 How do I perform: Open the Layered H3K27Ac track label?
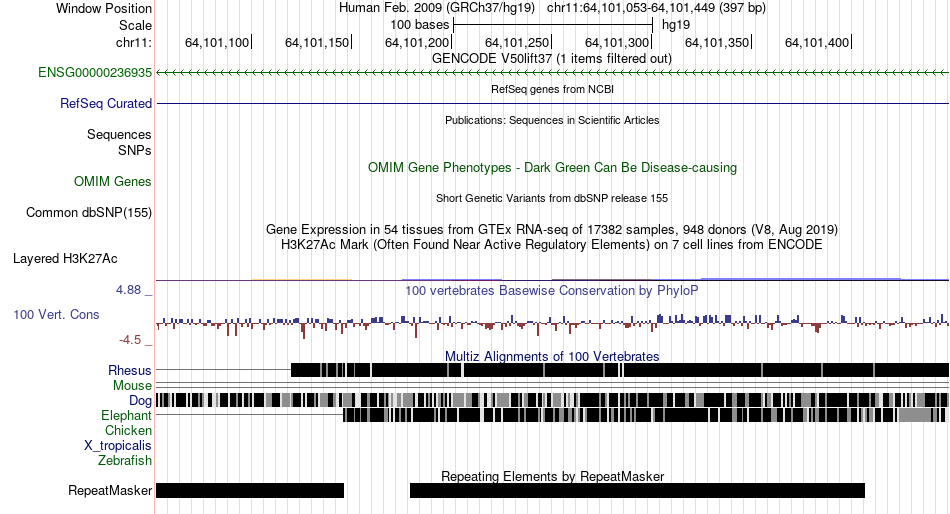[x=65, y=259]
